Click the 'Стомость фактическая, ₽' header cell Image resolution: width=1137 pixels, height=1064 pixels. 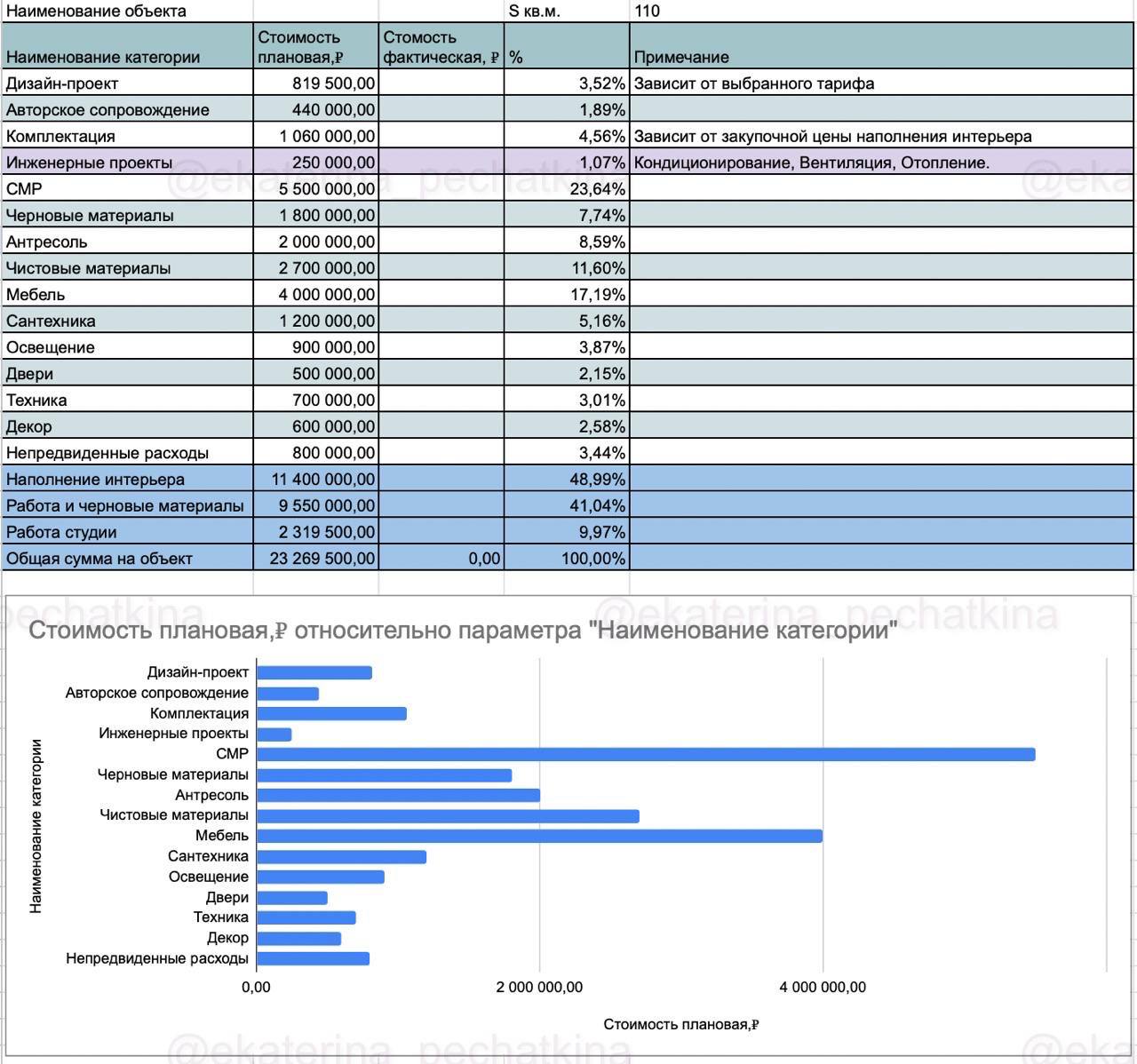pyautogui.click(x=441, y=46)
